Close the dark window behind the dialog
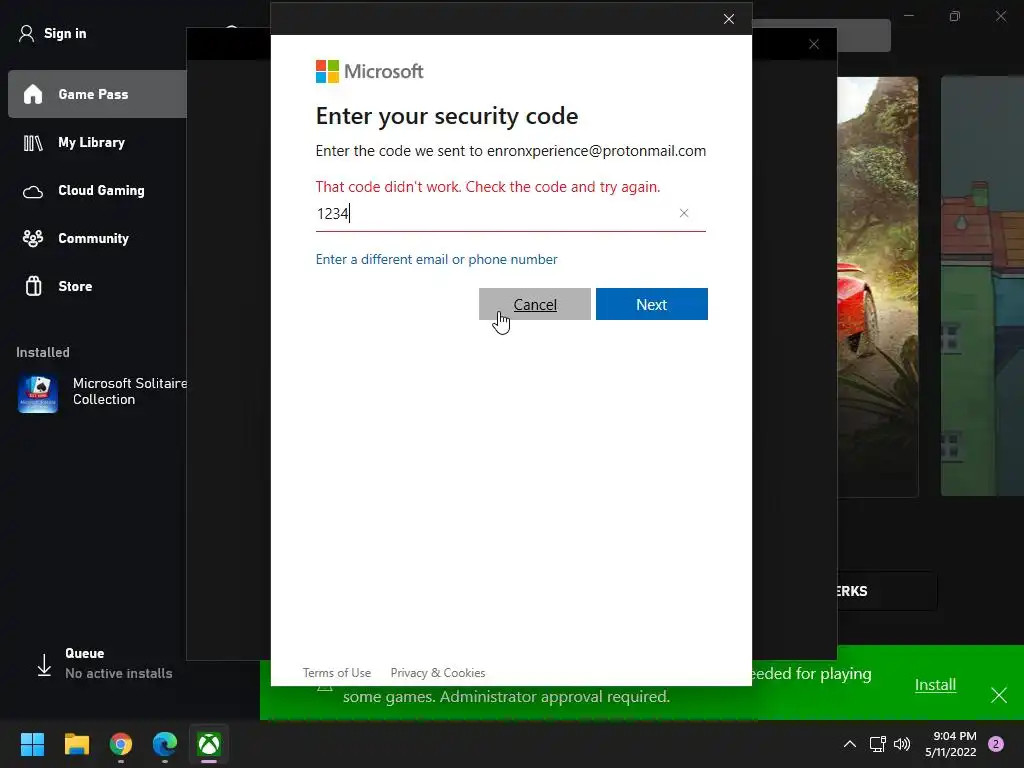This screenshot has width=1024, height=768. coord(814,44)
